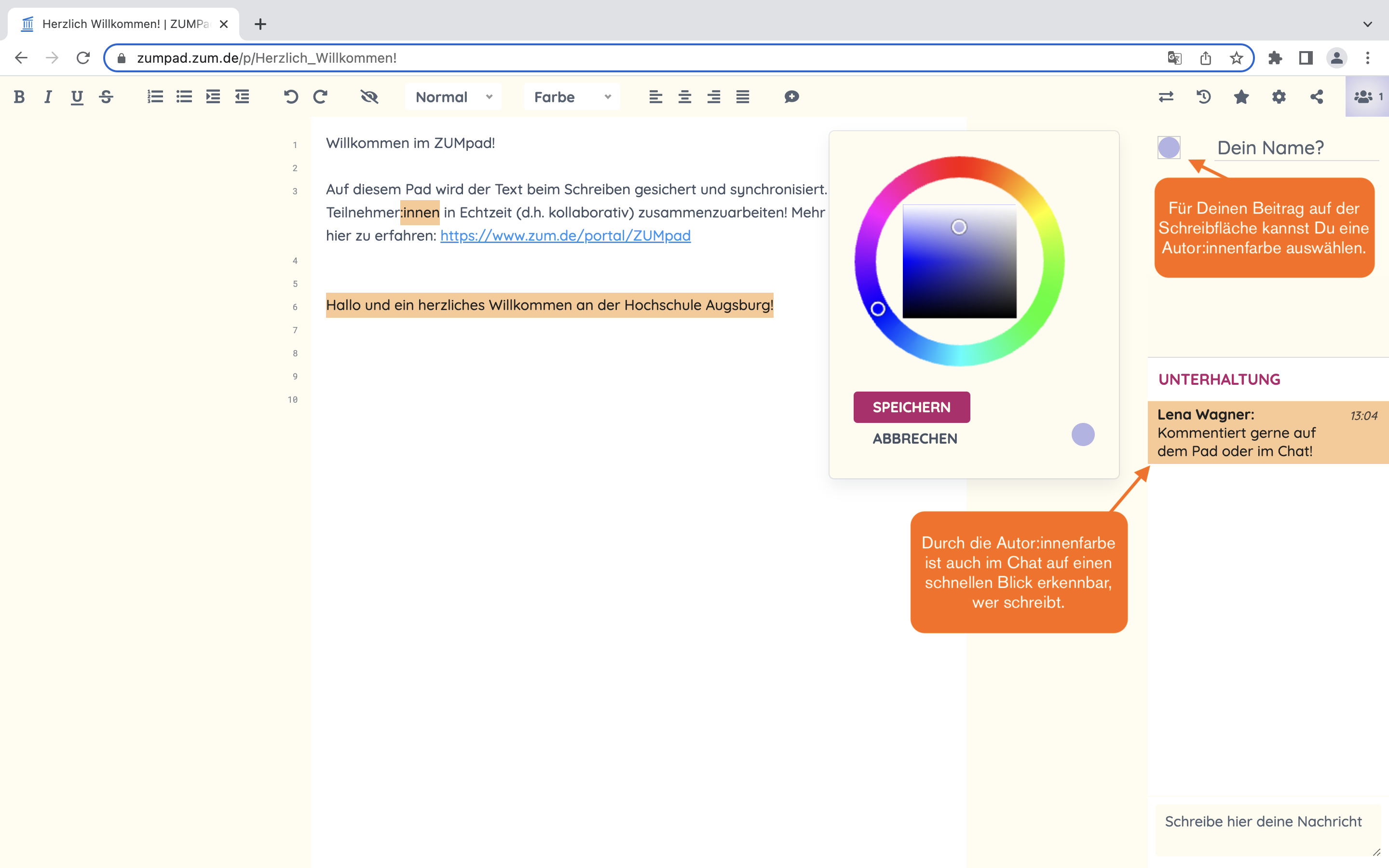Toggle italic text formatting
The width and height of the screenshot is (1389, 868).
click(48, 97)
